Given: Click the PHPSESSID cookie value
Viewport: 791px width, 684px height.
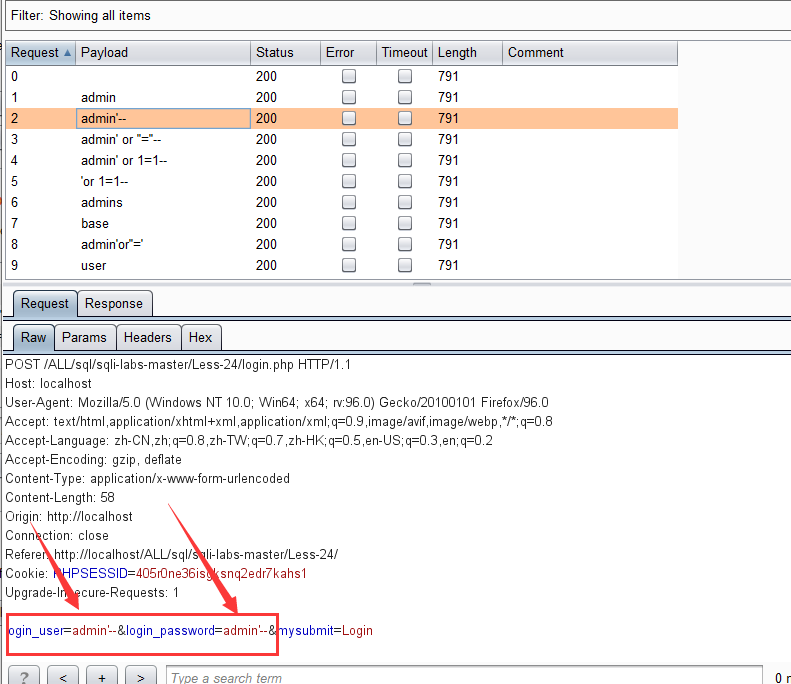Looking at the screenshot, I should 221,574.
